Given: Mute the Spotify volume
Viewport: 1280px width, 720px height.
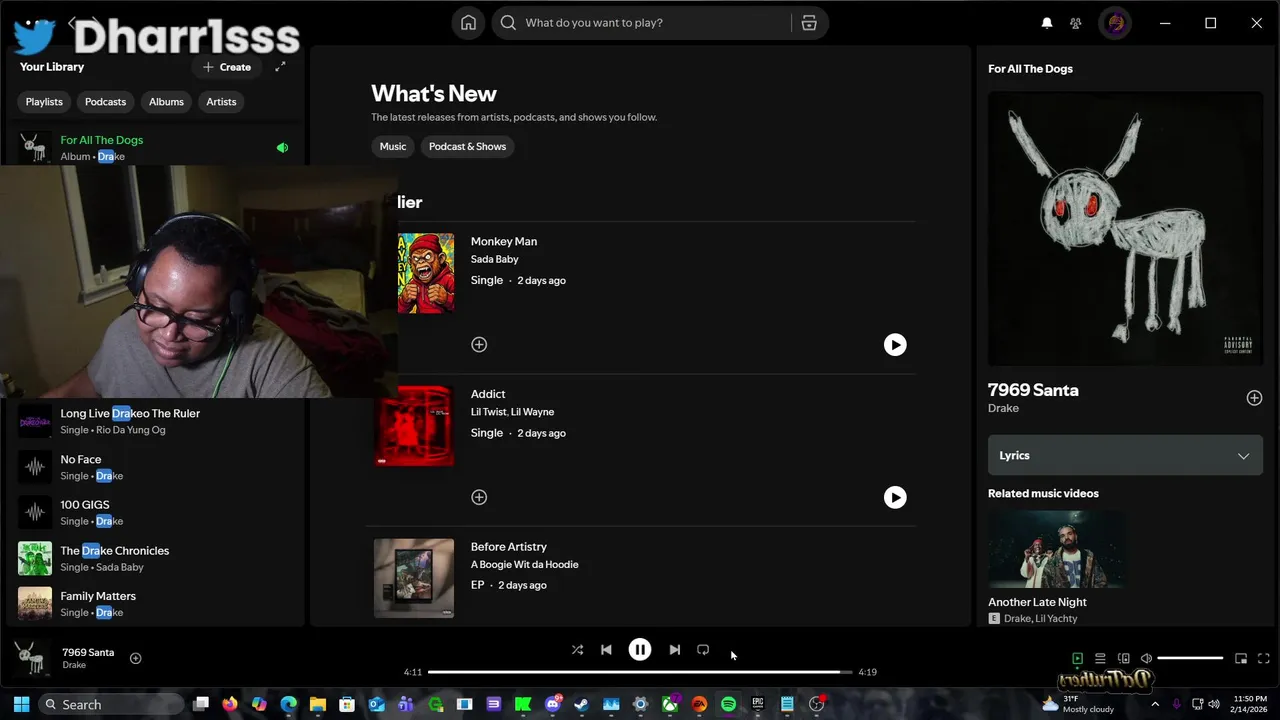Looking at the screenshot, I should (1146, 658).
